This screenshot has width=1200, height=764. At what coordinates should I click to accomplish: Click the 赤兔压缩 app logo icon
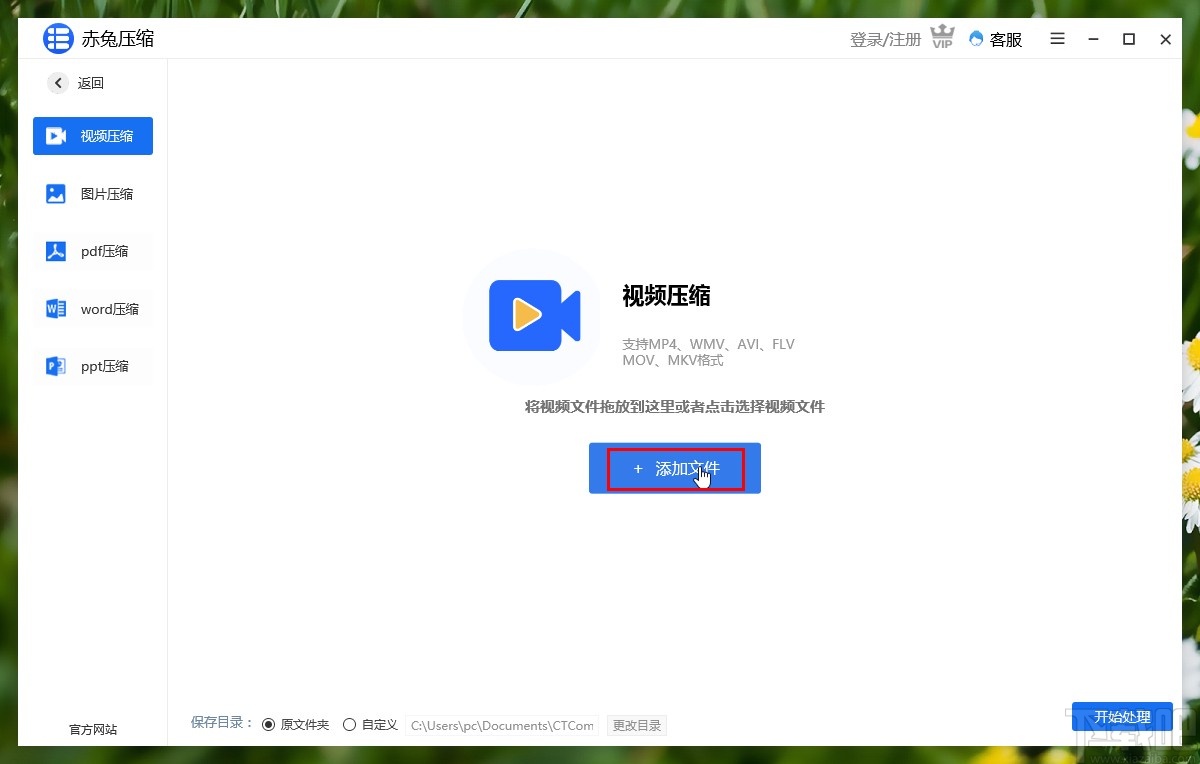tap(58, 39)
